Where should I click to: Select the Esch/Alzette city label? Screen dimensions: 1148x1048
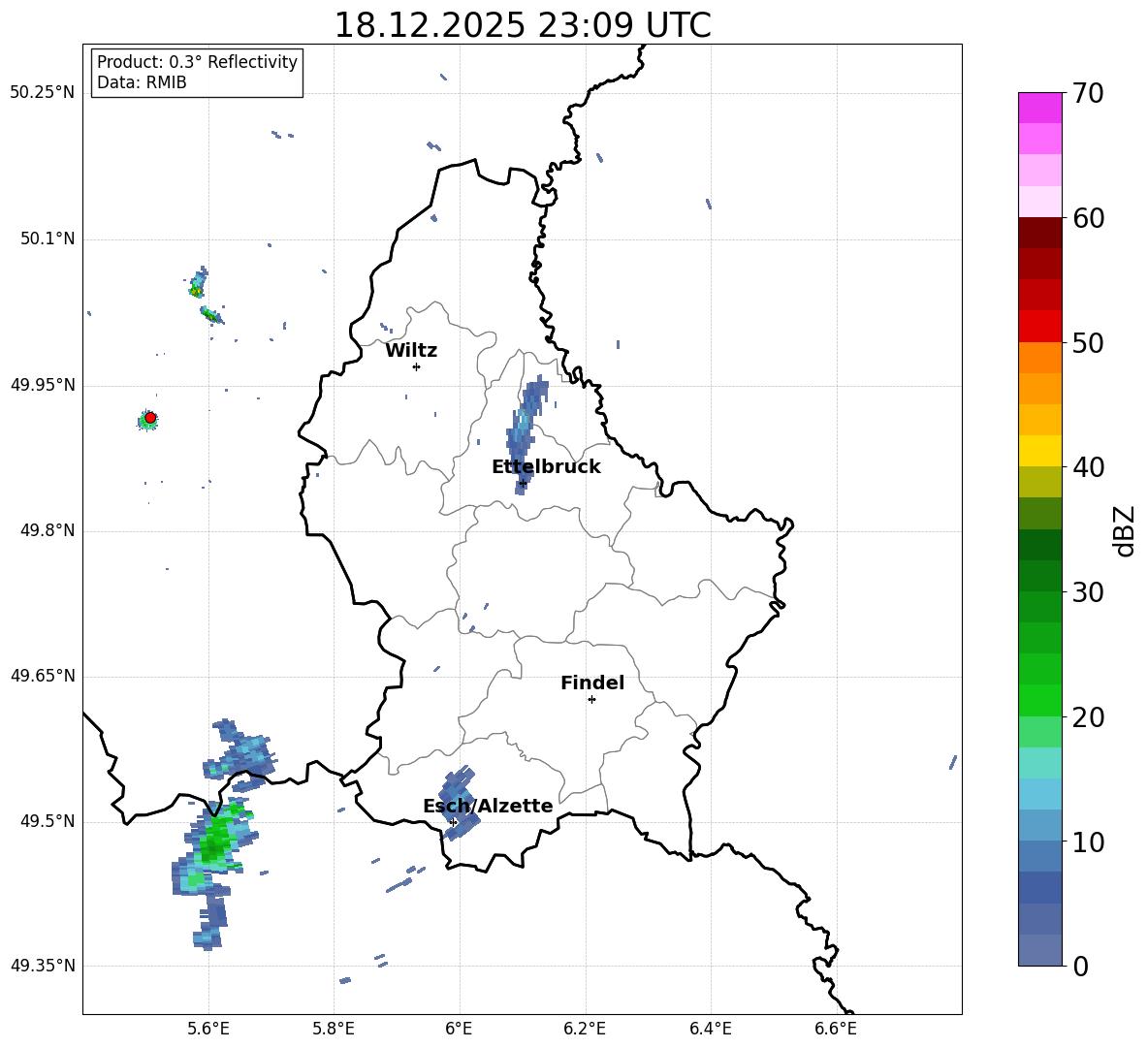488,807
